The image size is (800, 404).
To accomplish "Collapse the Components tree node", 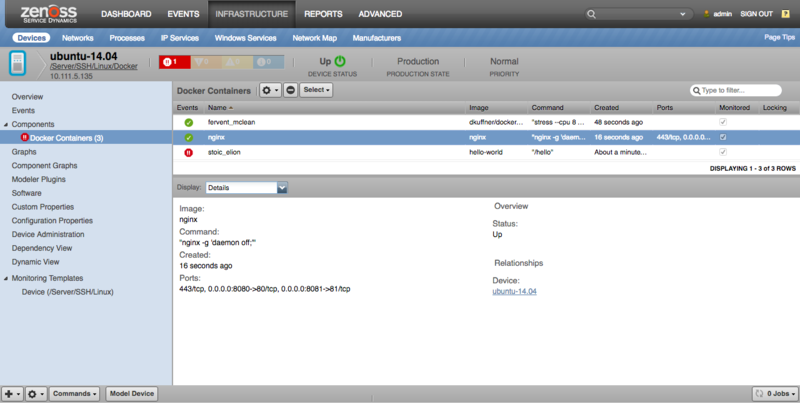I will (6, 124).
